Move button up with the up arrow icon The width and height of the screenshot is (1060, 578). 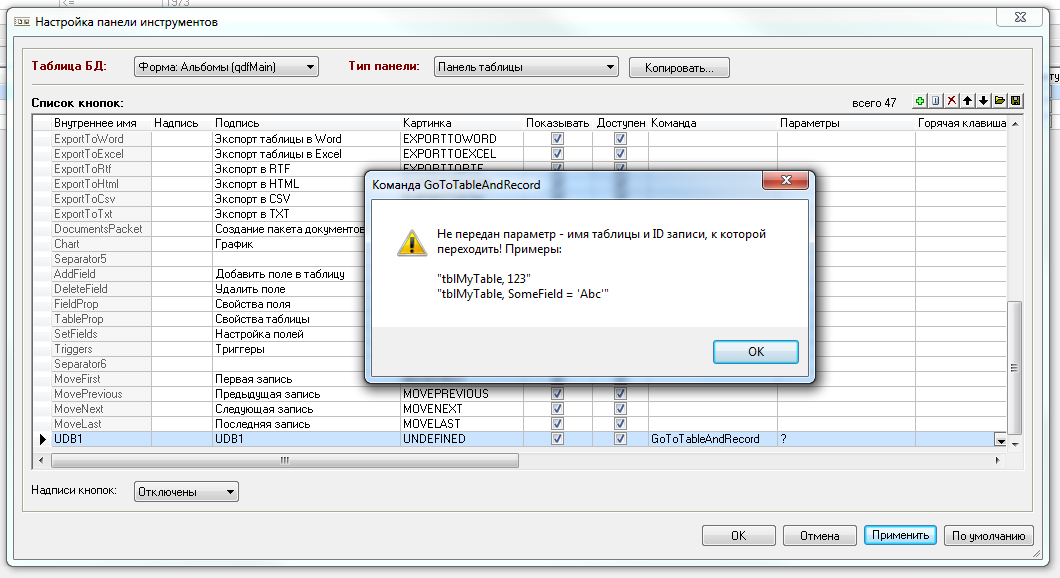point(968,101)
